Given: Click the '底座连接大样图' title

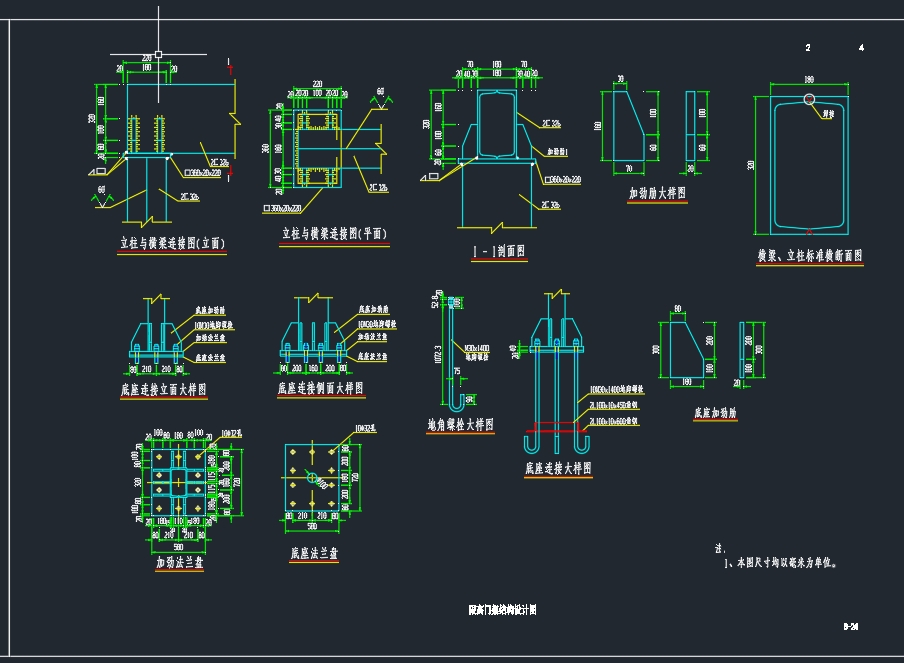Looking at the screenshot, I should click(558, 468).
